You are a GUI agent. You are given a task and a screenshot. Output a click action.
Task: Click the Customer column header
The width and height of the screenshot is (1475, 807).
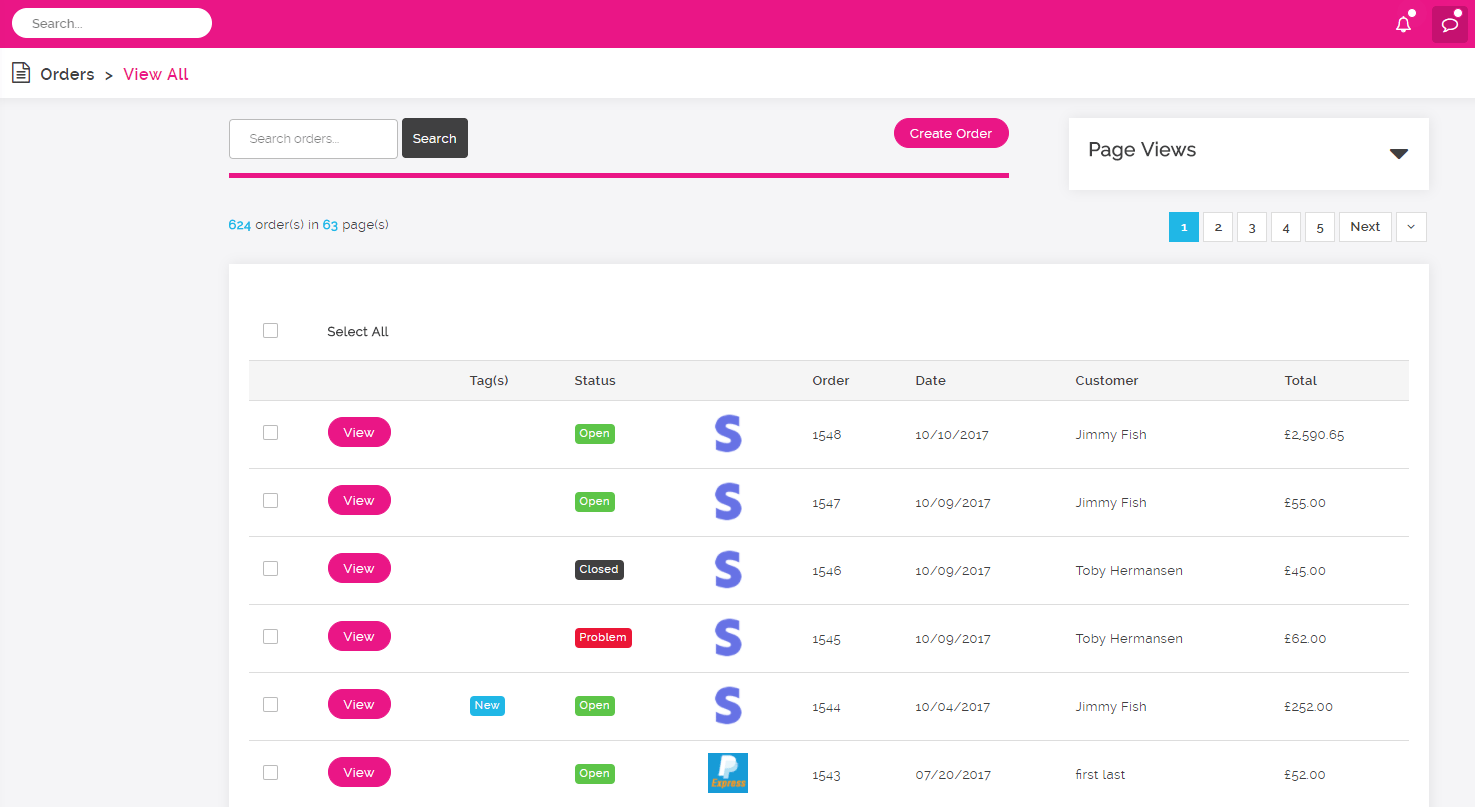[1107, 380]
